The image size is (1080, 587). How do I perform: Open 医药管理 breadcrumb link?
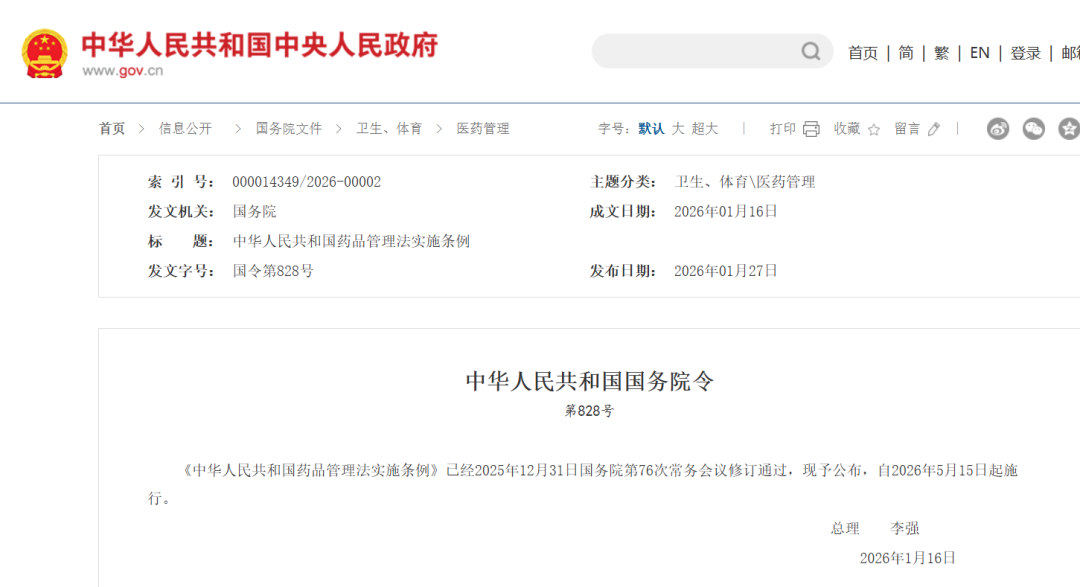(x=483, y=129)
